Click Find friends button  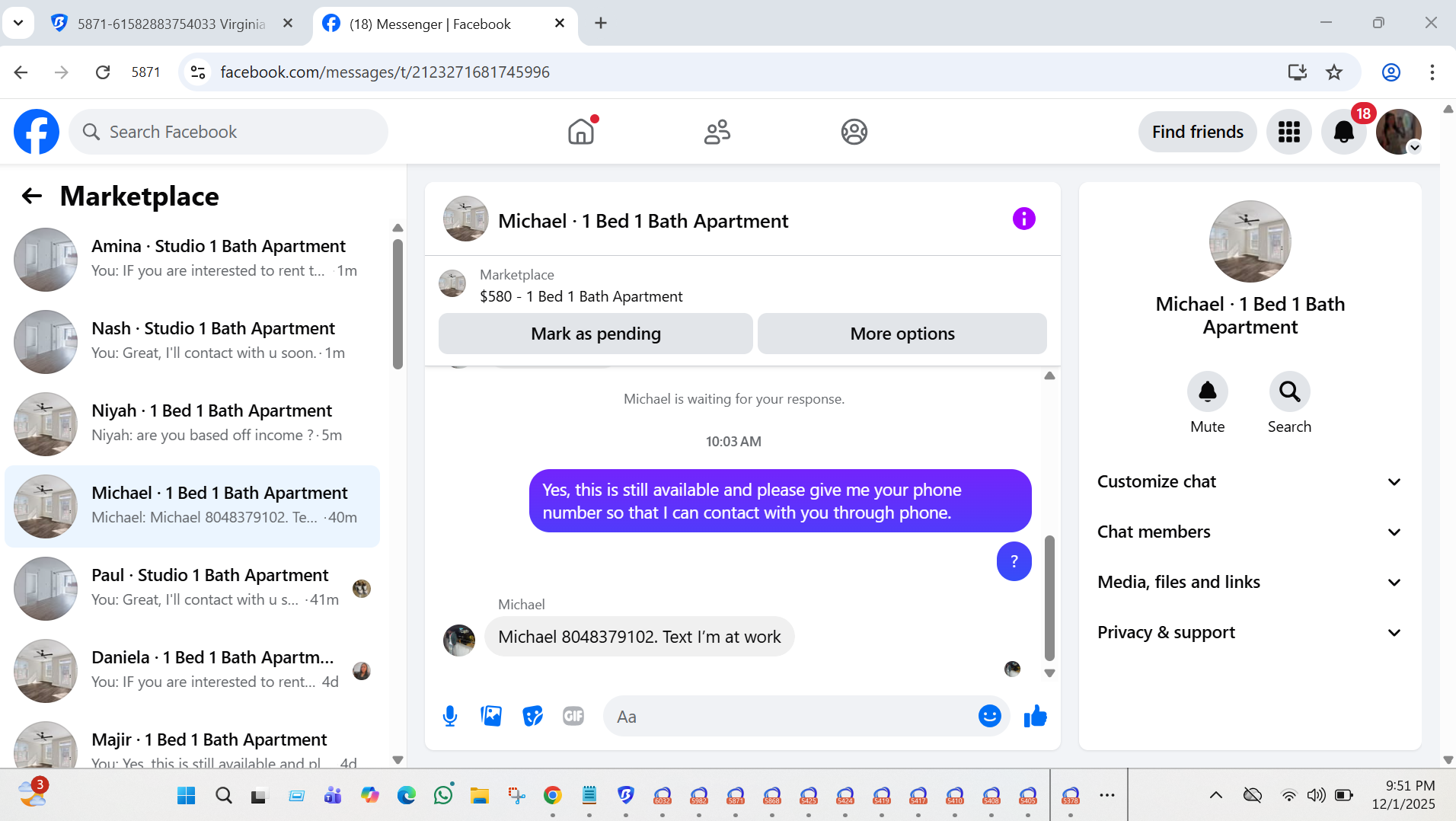click(x=1198, y=132)
